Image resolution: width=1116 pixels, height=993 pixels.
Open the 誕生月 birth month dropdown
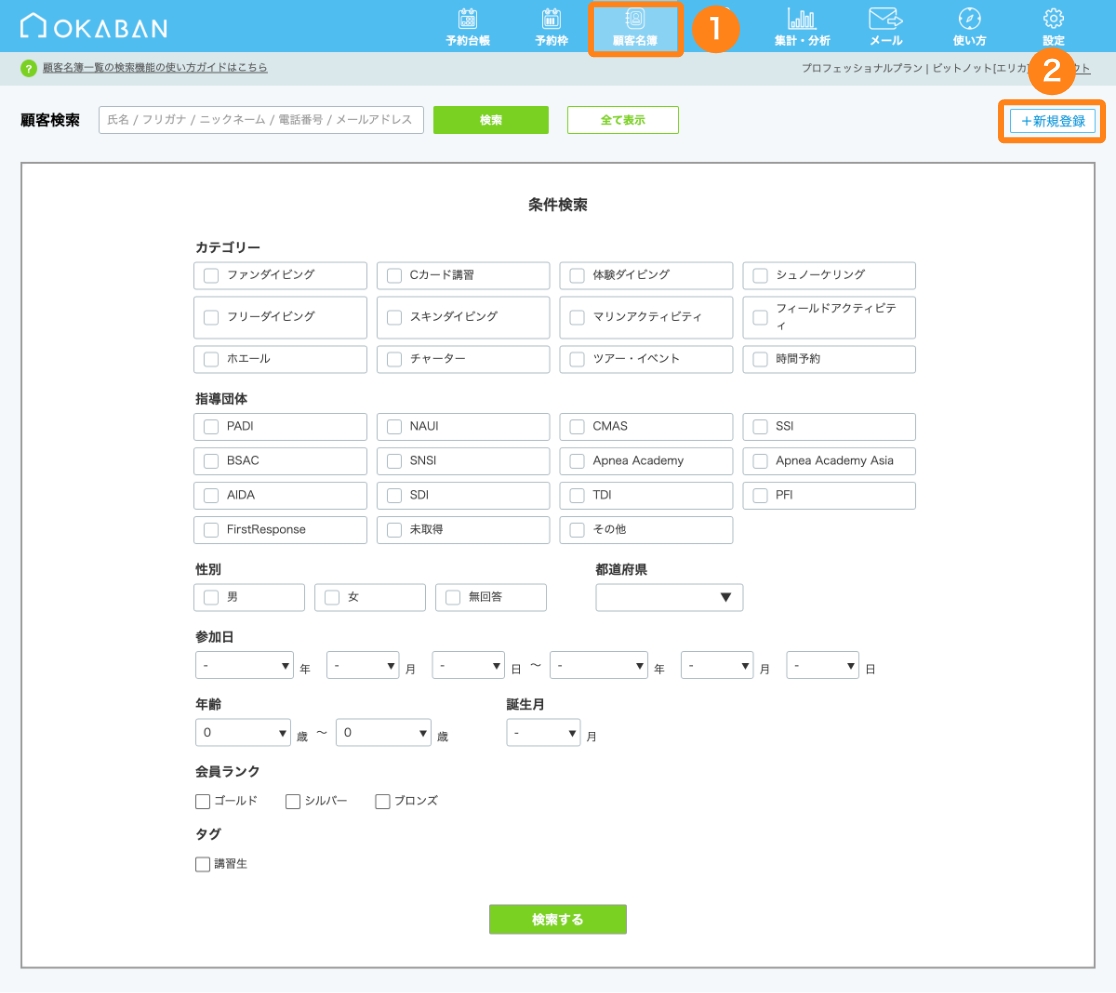(544, 732)
